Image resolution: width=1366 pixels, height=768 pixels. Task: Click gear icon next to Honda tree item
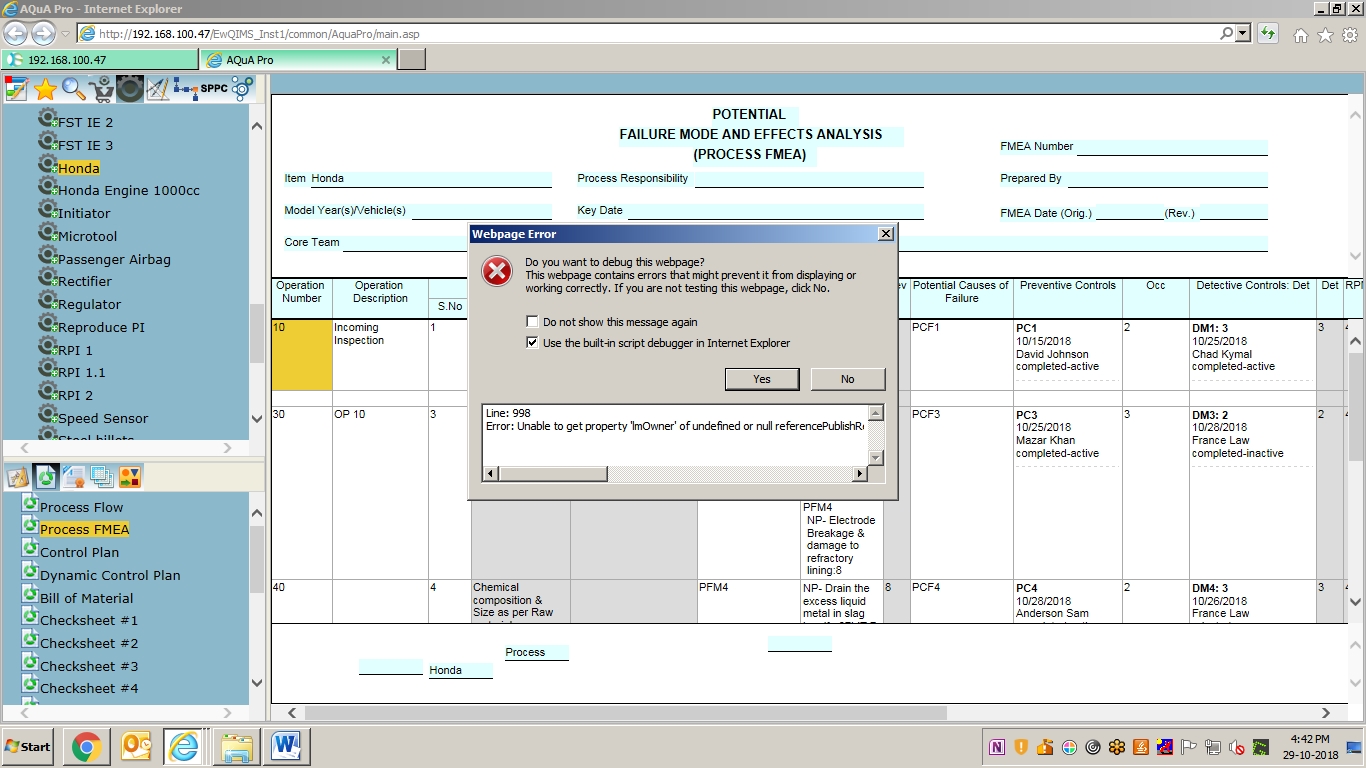pyautogui.click(x=47, y=164)
